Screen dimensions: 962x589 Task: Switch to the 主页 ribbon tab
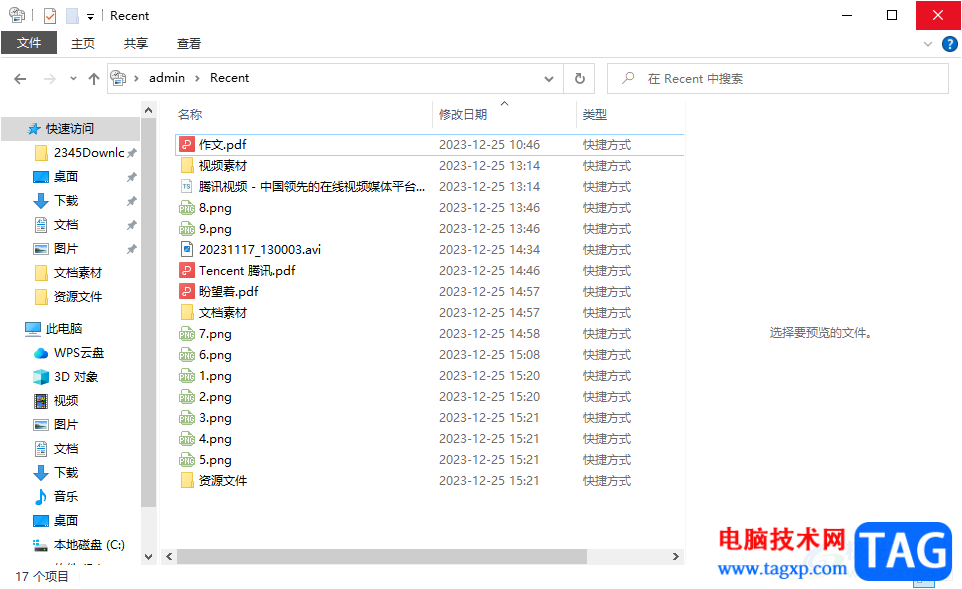(x=83, y=44)
